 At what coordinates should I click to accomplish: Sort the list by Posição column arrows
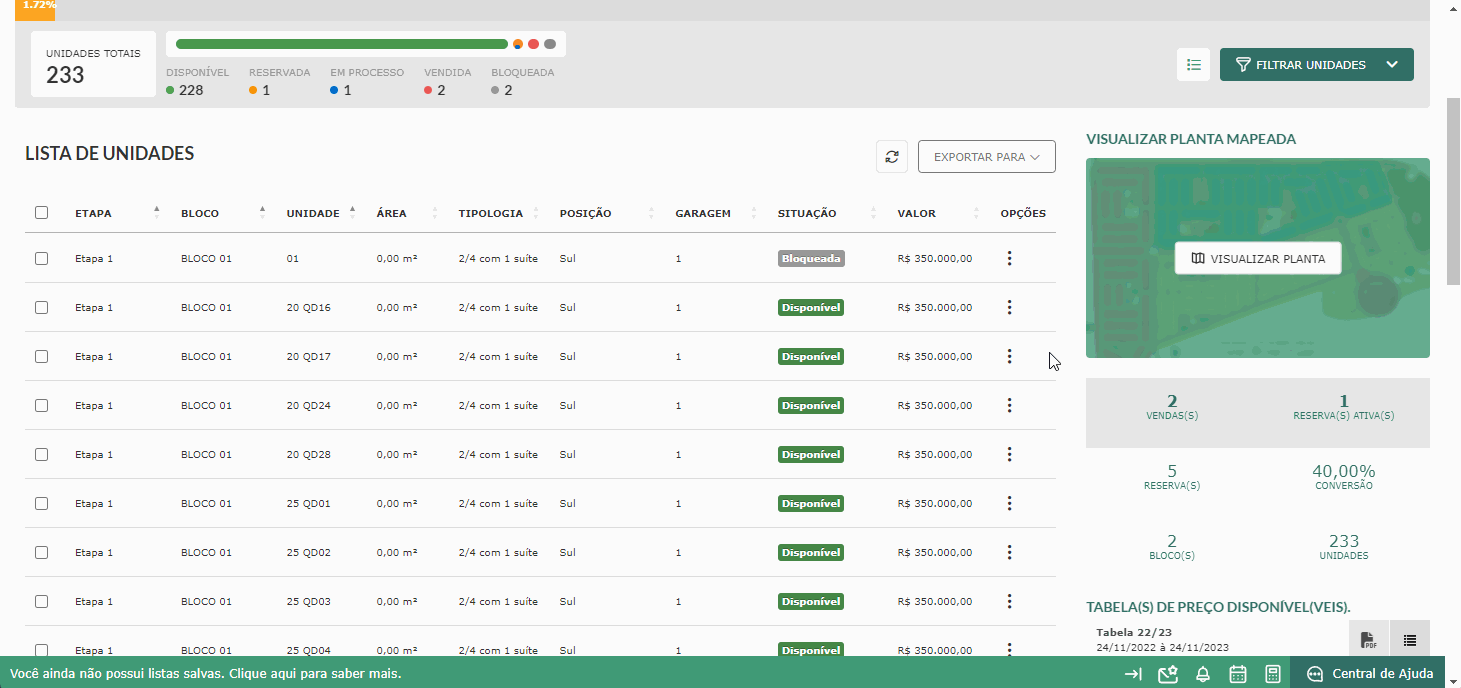[x=651, y=213]
